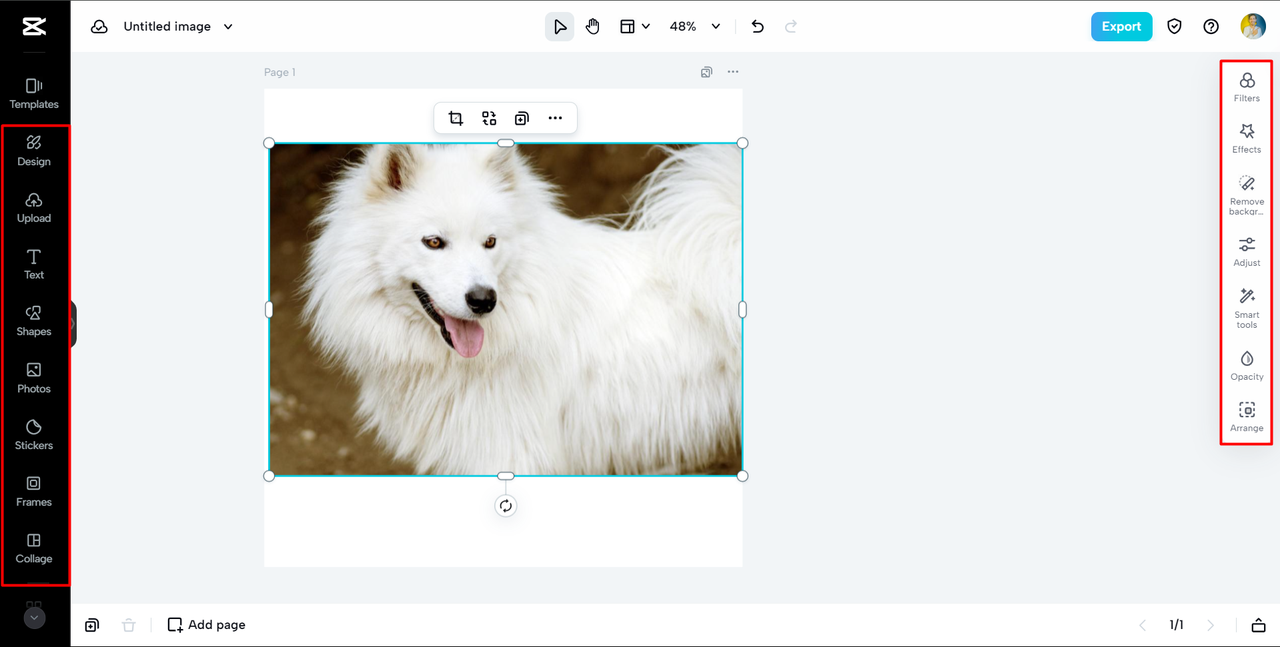Open the shield privacy icon
1280x647 pixels.
(x=1175, y=27)
